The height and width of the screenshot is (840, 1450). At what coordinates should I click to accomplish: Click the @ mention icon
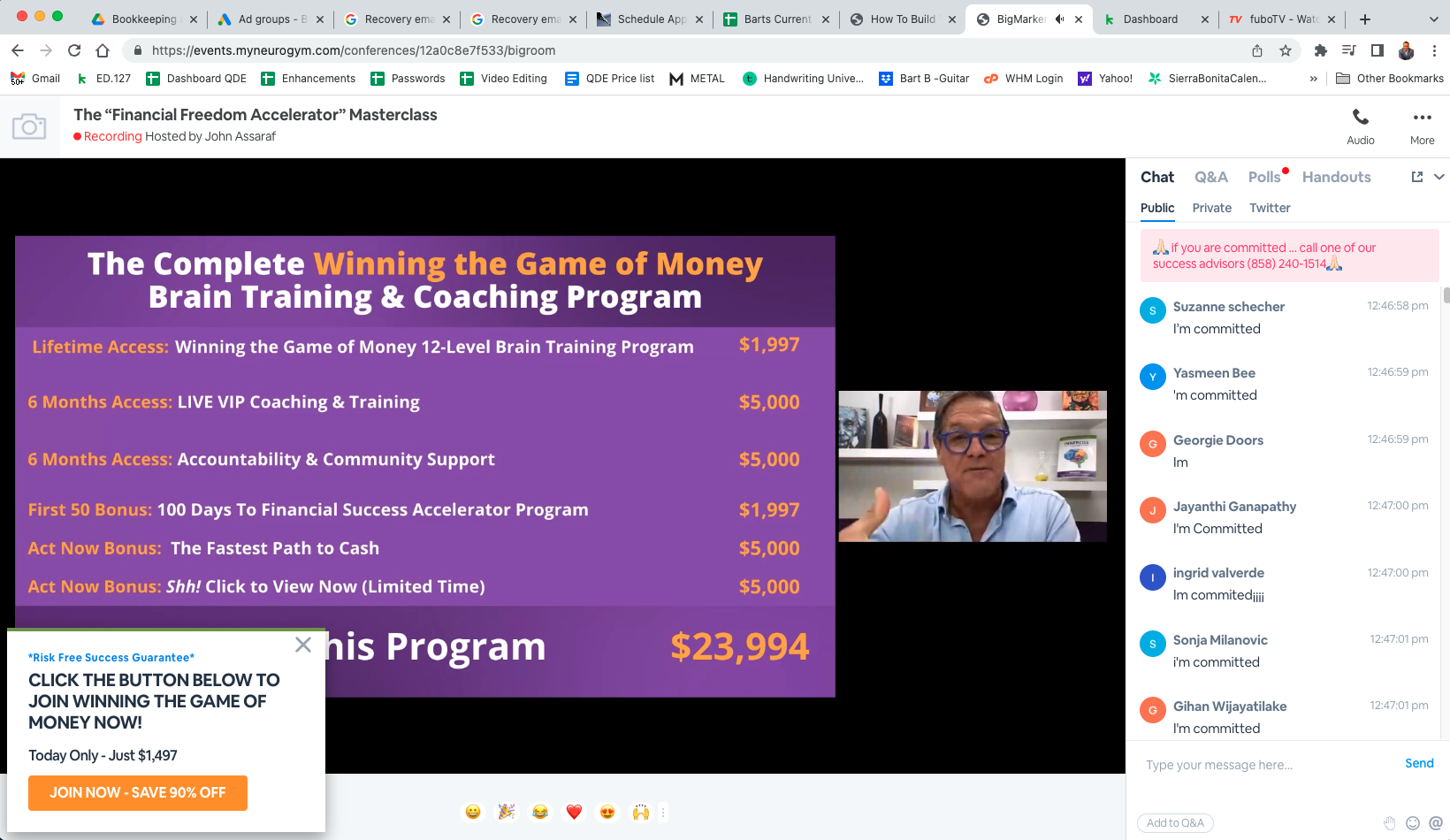point(1436,823)
